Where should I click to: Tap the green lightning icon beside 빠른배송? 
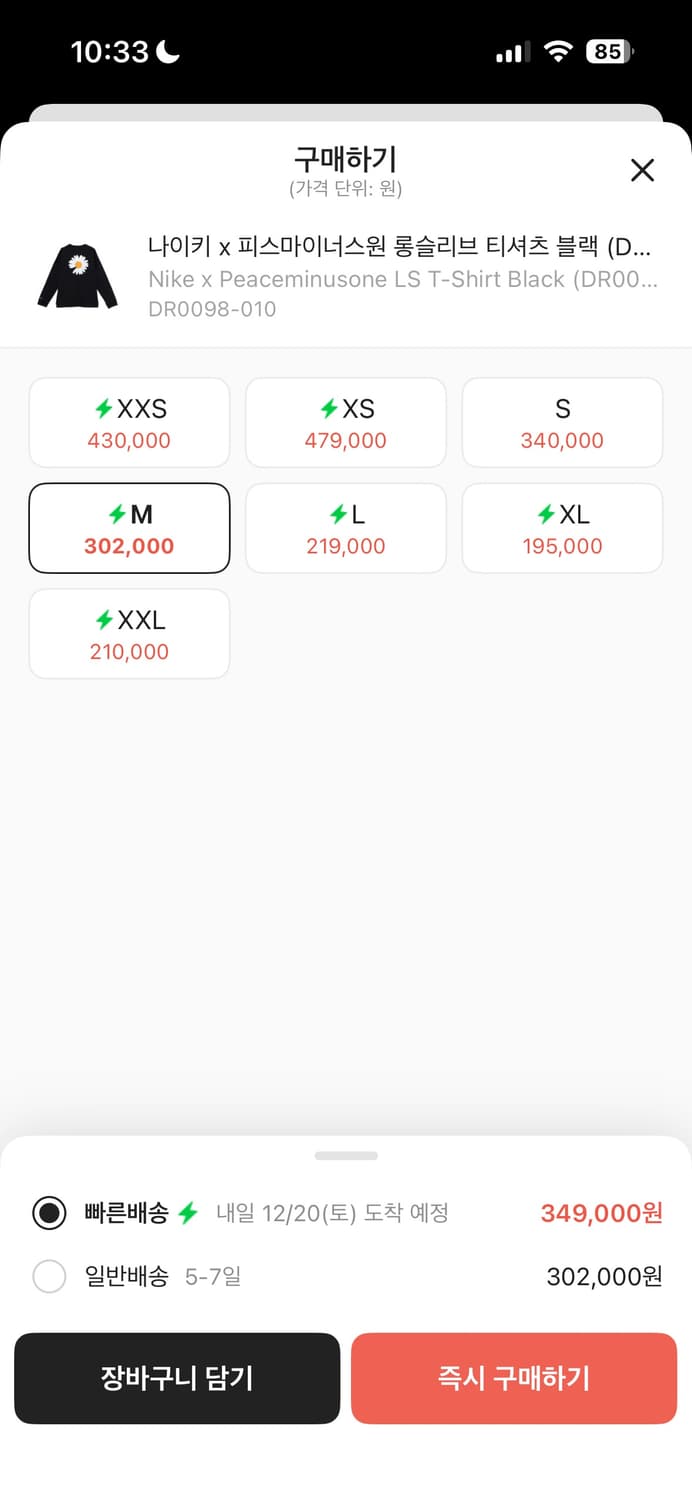click(x=188, y=1213)
